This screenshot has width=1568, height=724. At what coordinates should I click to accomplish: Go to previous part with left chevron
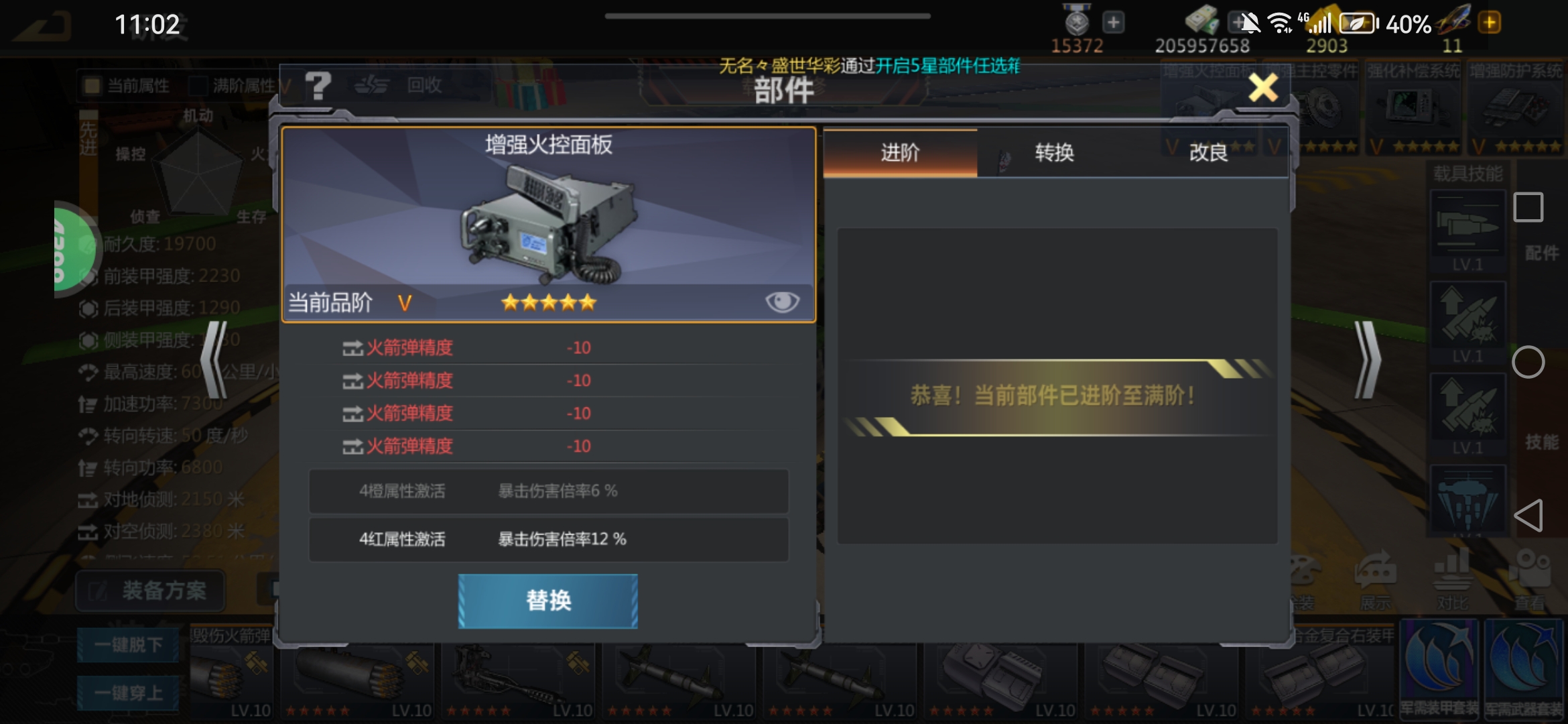click(214, 361)
